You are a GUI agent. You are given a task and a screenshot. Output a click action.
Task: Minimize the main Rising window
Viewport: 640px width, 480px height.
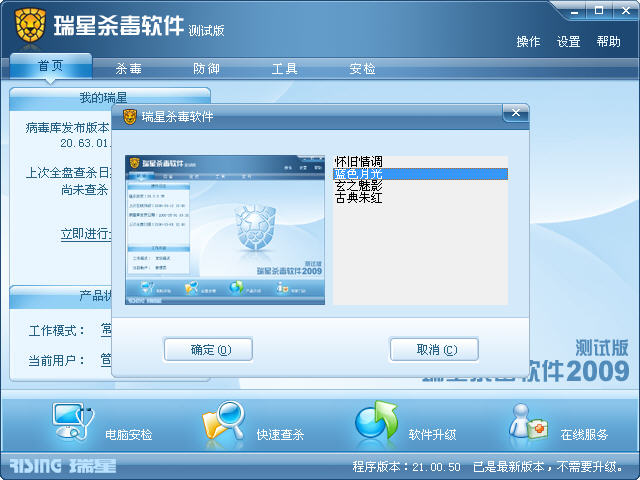click(575, 11)
